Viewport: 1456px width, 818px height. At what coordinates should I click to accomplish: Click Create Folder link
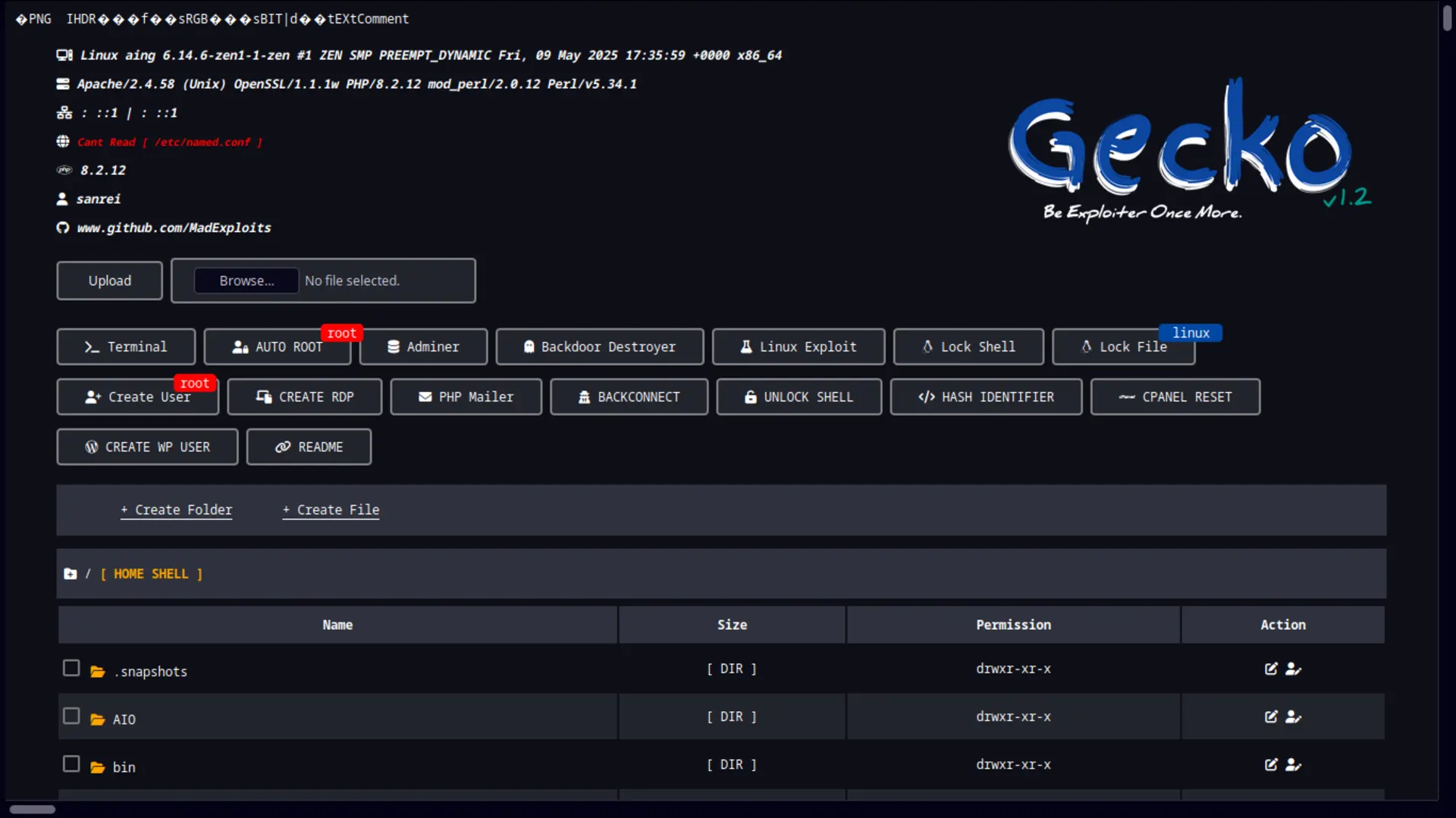pos(177,510)
